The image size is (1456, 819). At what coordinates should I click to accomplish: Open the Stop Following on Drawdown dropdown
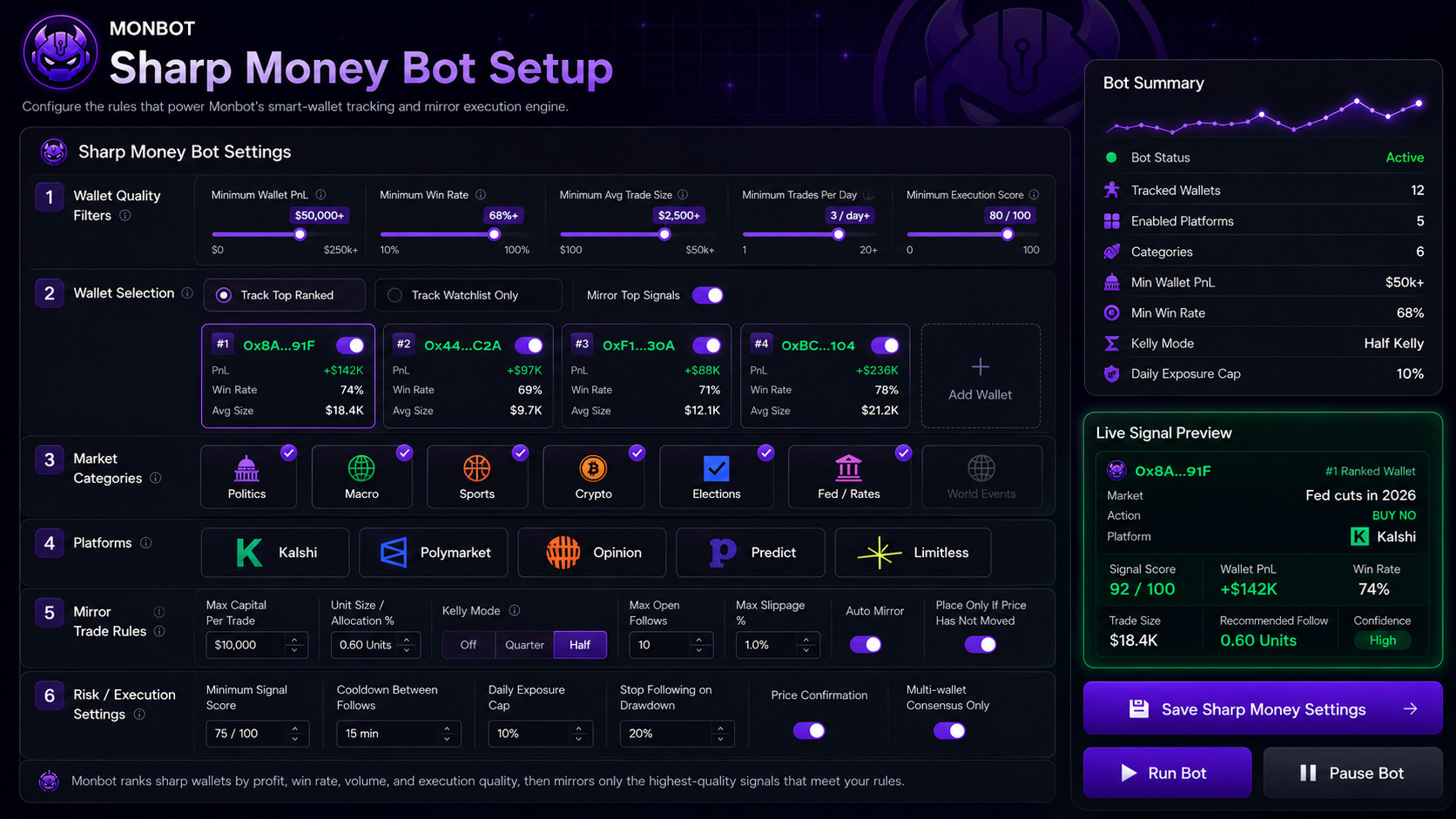point(677,734)
